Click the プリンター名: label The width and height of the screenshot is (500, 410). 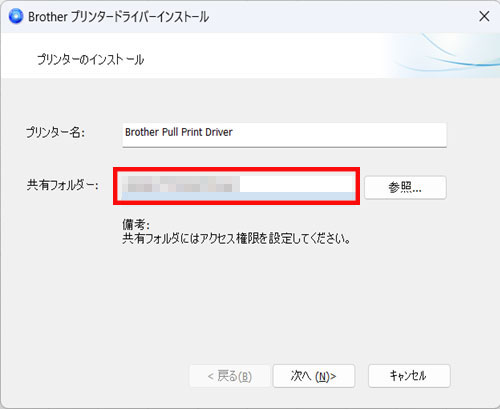pos(55,133)
